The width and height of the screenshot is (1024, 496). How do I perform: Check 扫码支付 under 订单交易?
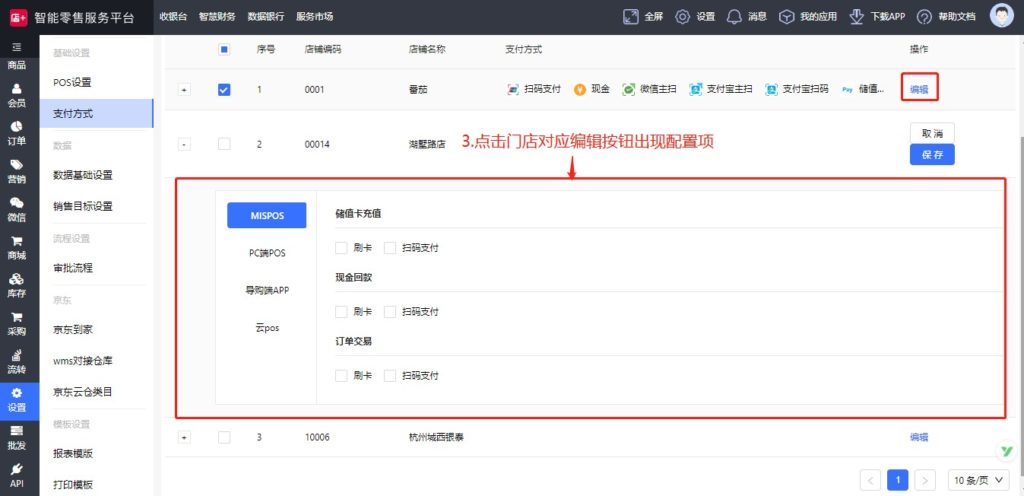click(390, 376)
